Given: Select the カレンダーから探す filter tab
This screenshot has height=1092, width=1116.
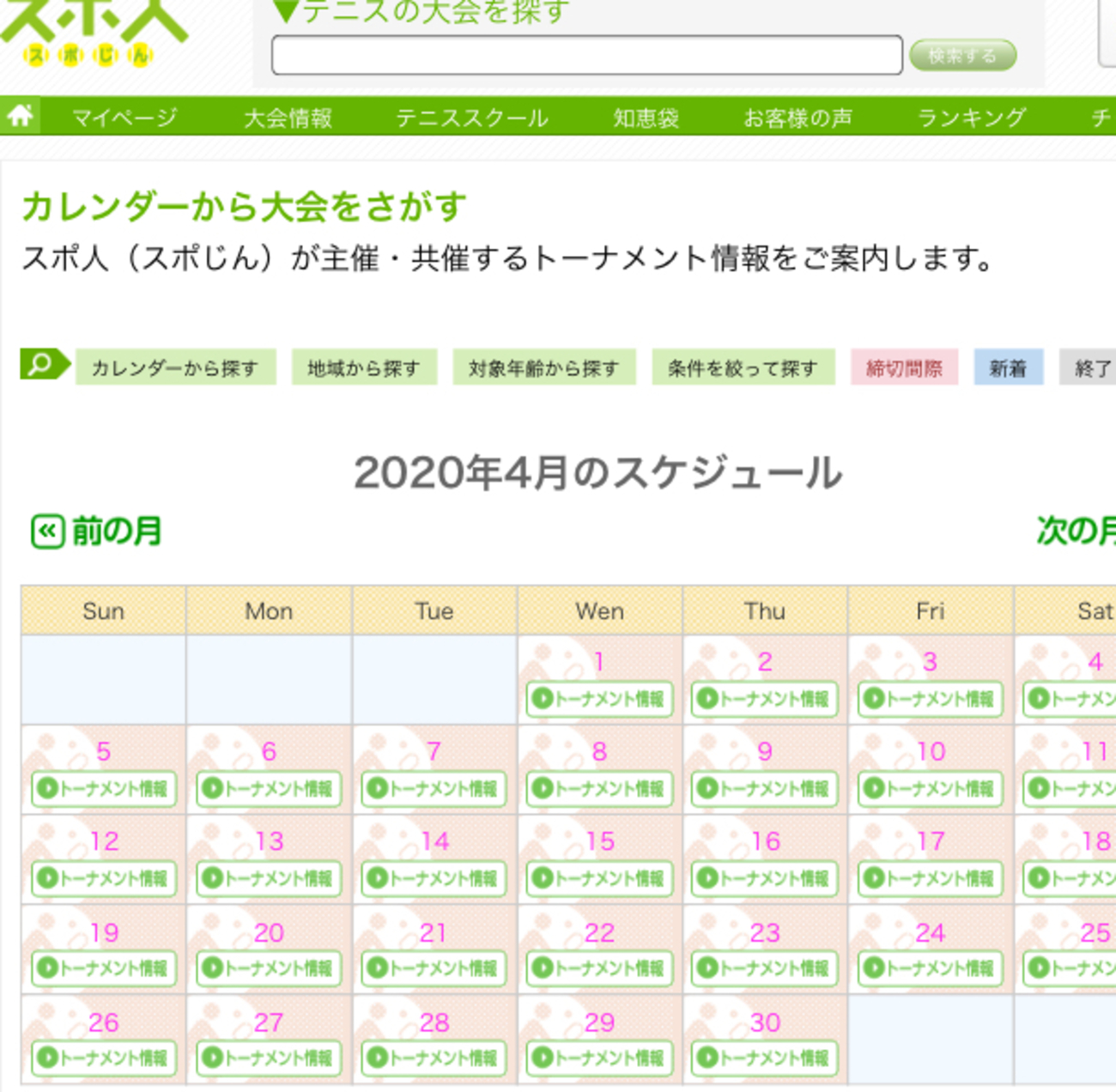Looking at the screenshot, I should coord(175,367).
